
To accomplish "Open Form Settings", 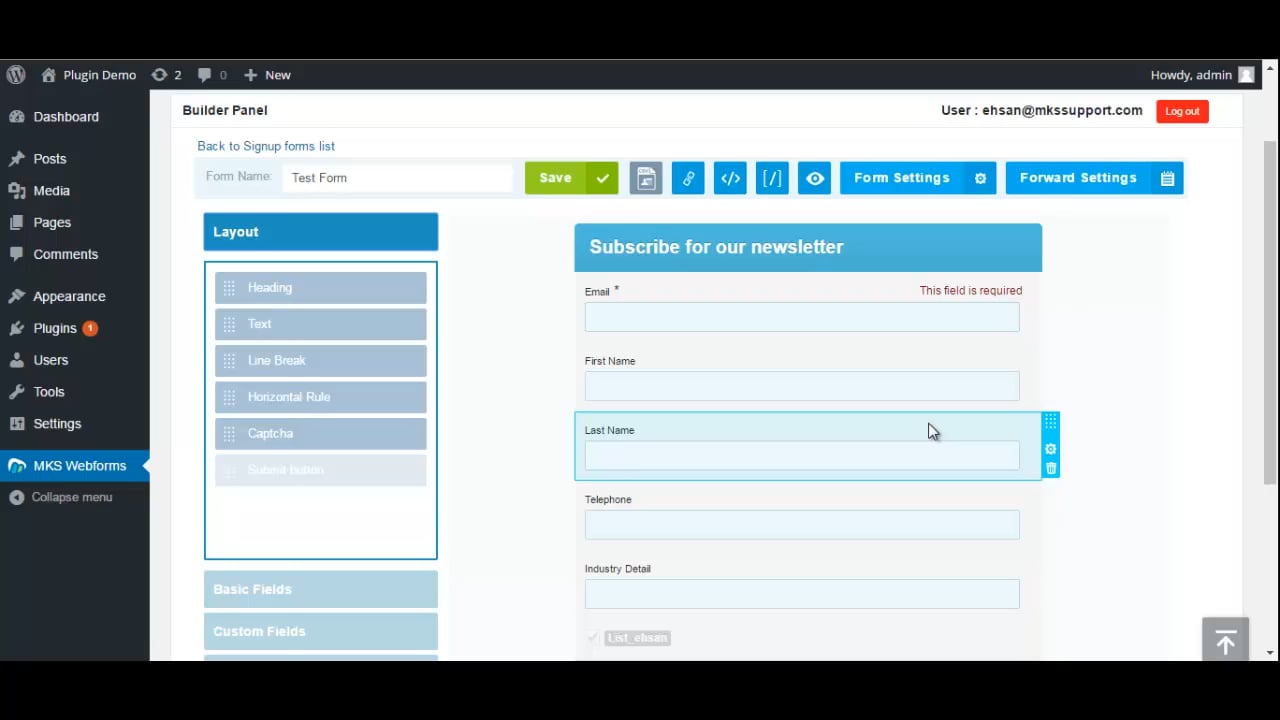I will click(x=902, y=178).
